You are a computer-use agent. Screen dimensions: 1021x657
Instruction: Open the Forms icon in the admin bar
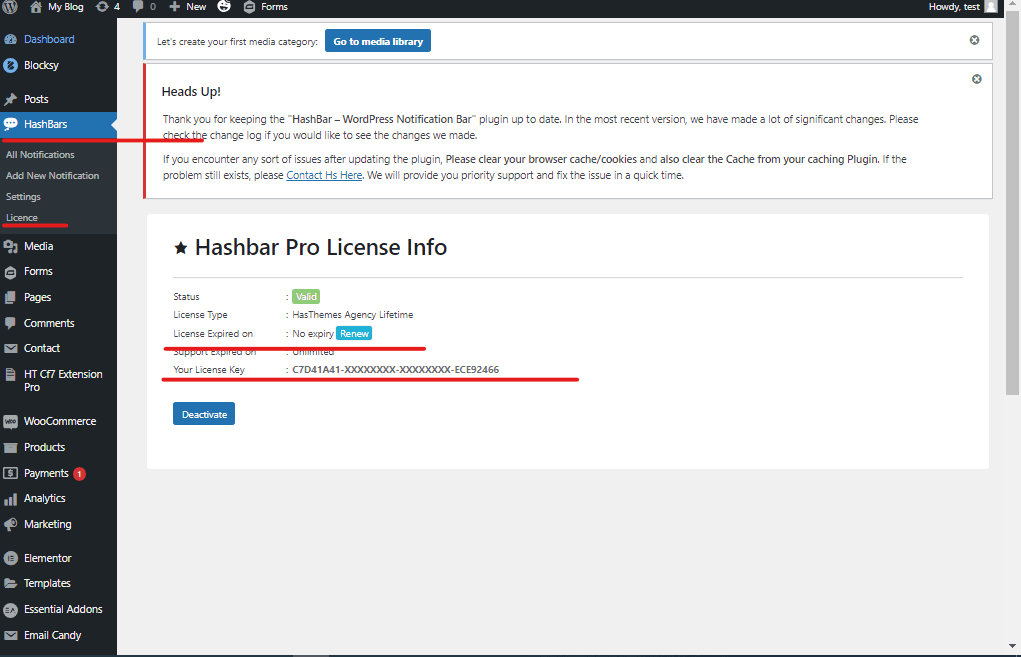[x=249, y=7]
